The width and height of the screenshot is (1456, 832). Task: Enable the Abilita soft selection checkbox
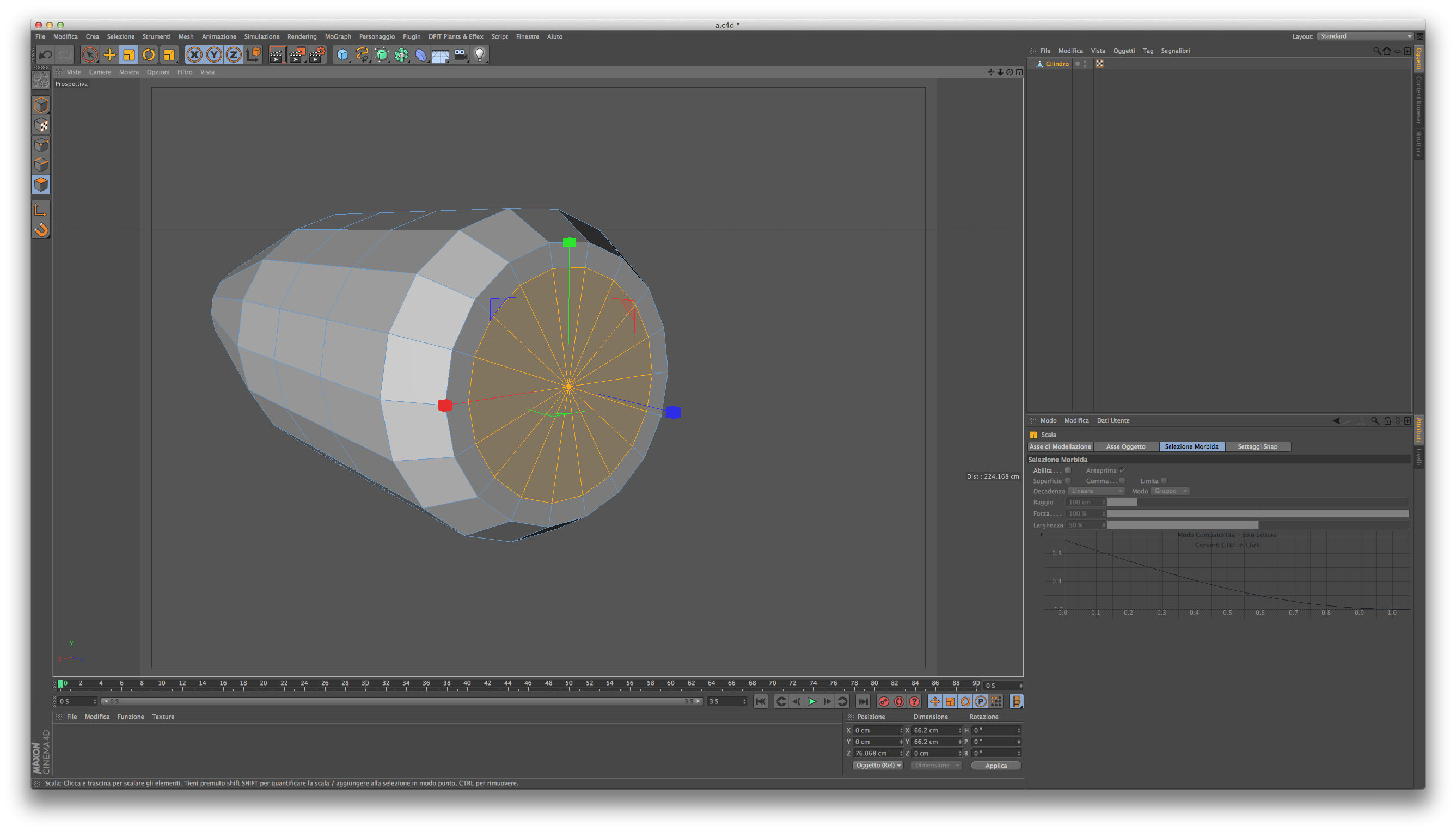tap(1067, 470)
